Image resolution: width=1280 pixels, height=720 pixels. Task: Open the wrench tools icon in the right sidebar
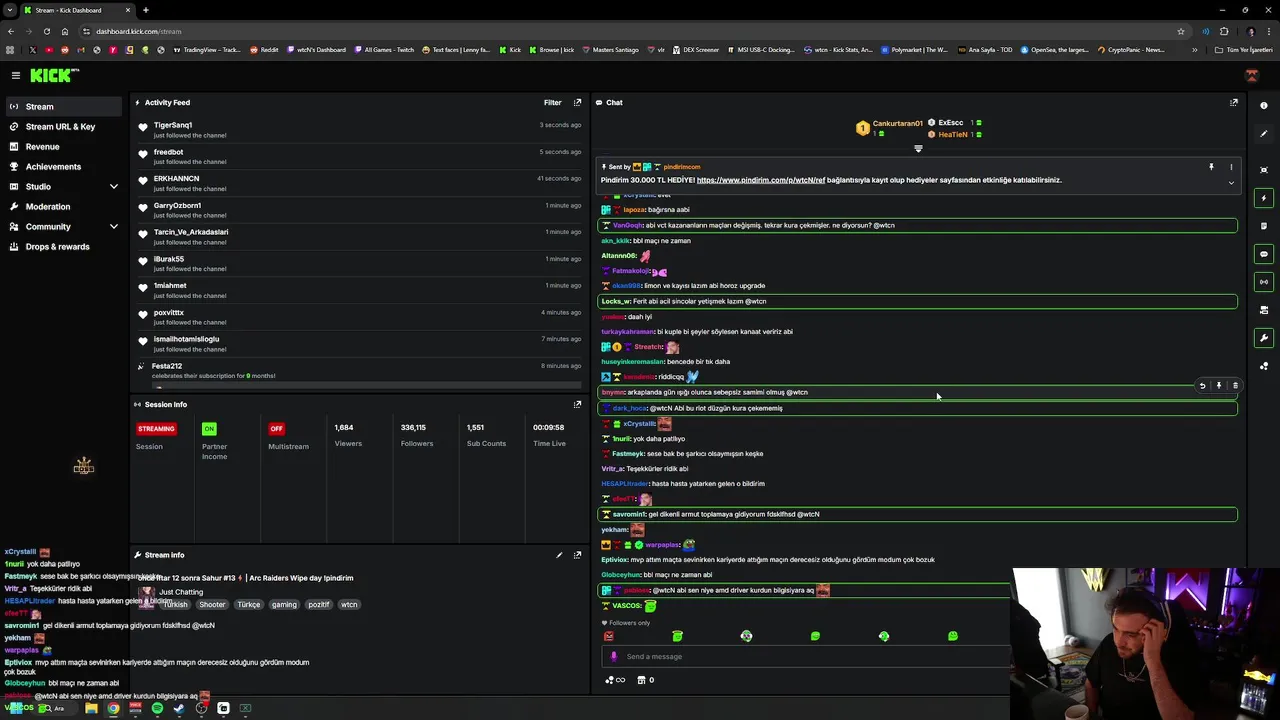[1264, 338]
